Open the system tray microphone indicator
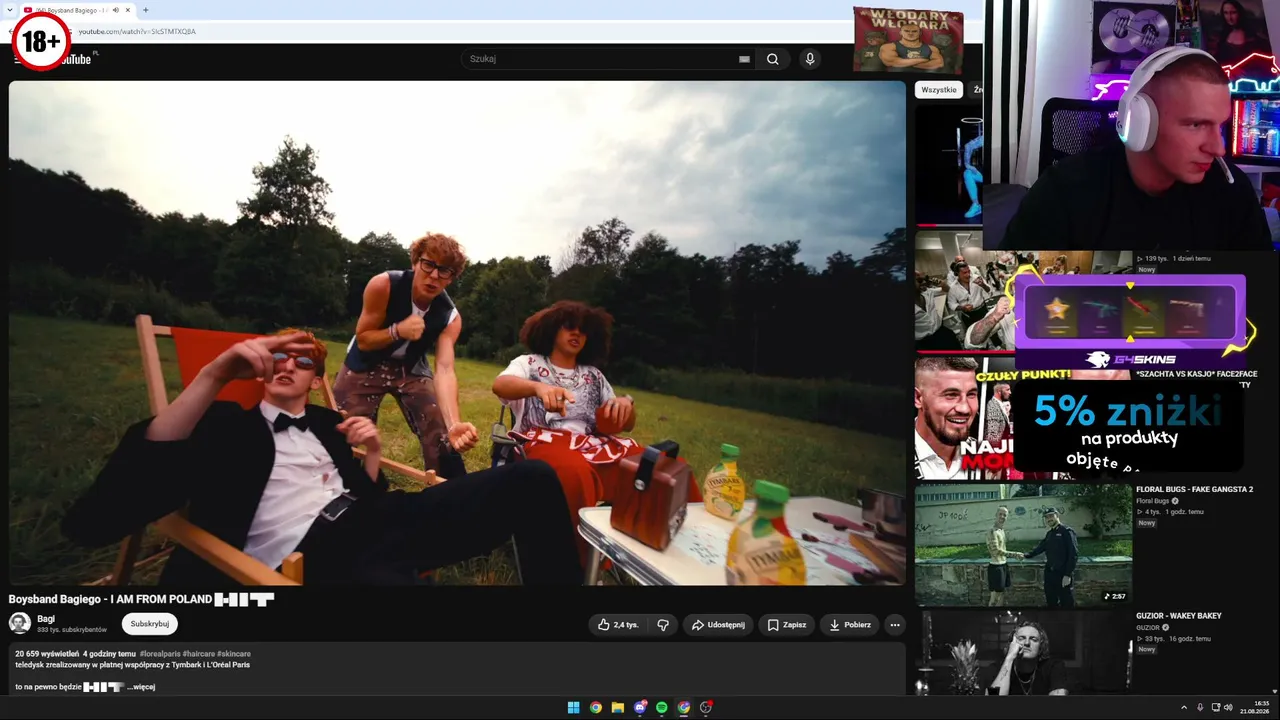The height and width of the screenshot is (720, 1280). [x=1200, y=707]
